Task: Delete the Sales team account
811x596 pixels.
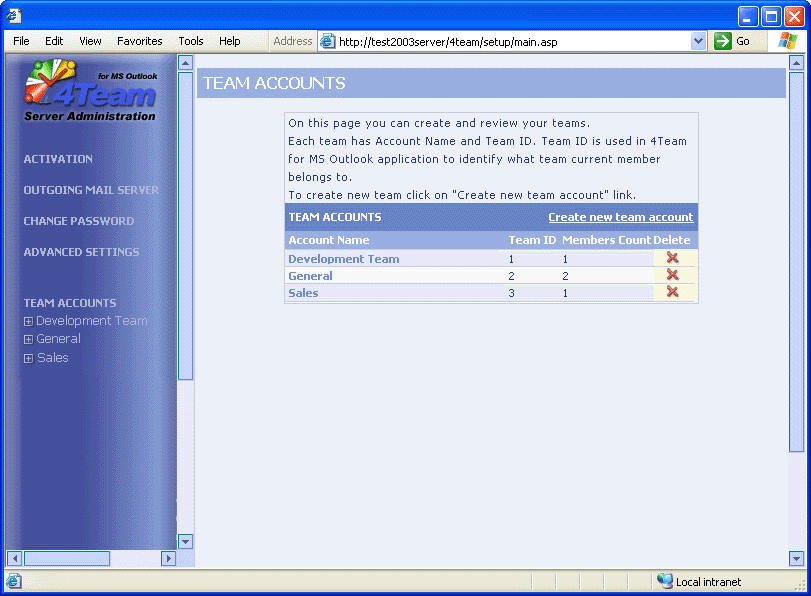Action: click(672, 292)
